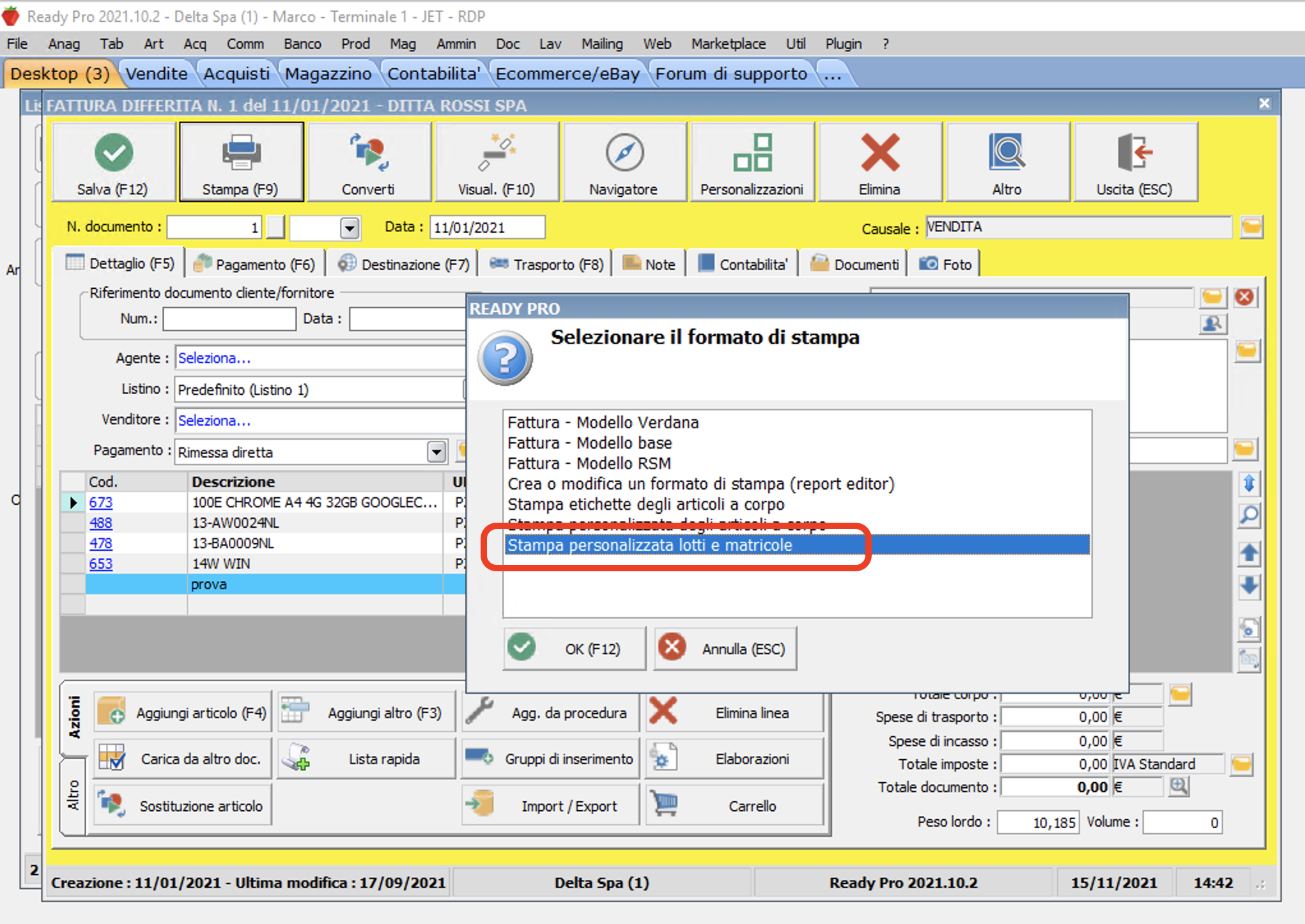1305x924 pixels.
Task: Click Stampa (F9) printer button
Action: coord(241,162)
